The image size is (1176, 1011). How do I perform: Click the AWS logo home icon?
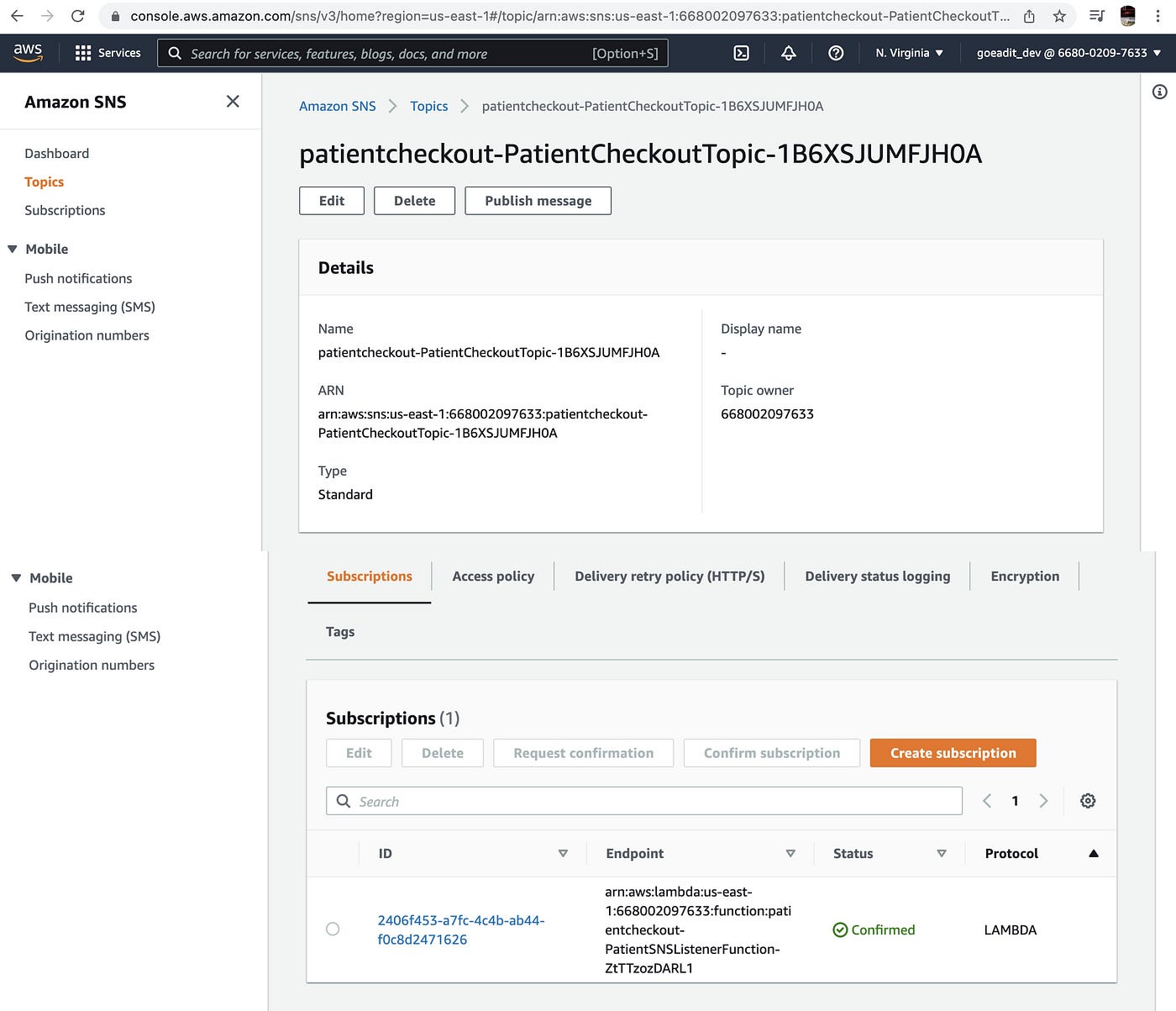click(x=28, y=52)
